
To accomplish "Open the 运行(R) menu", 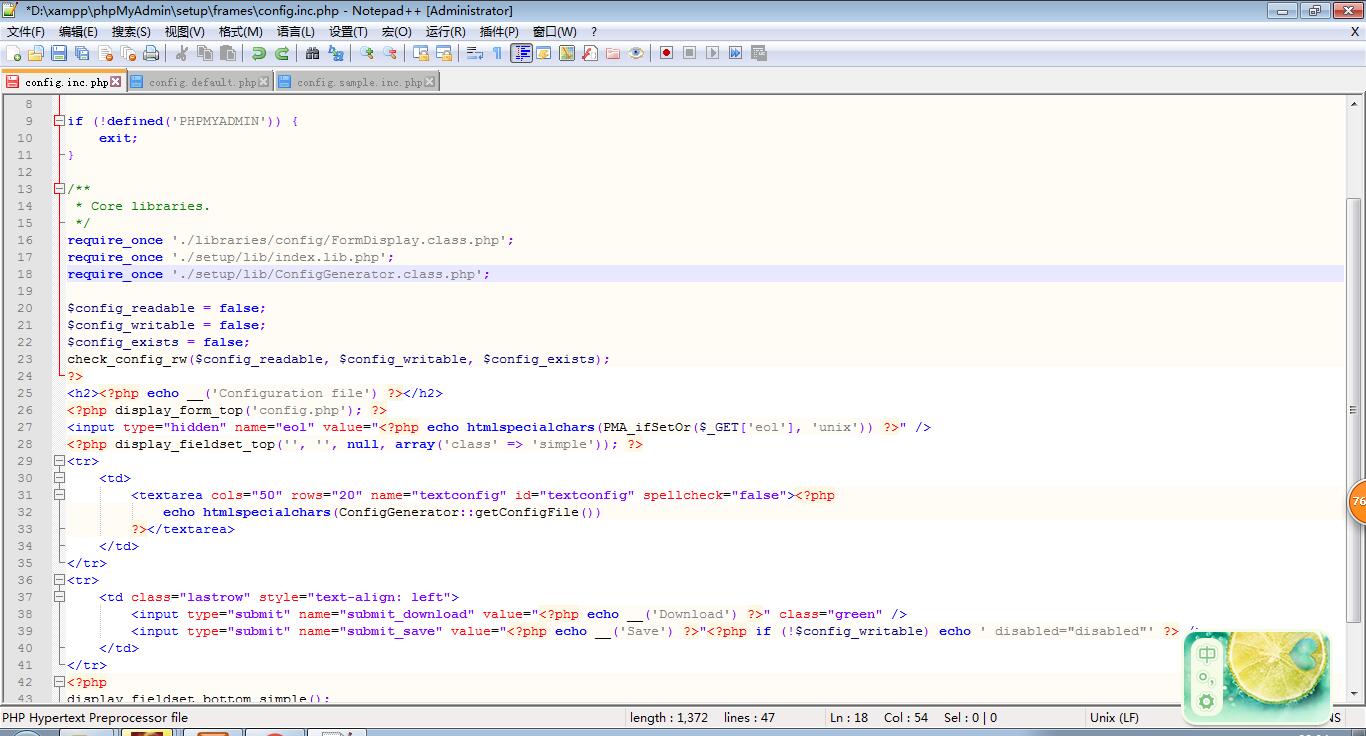I will pos(445,32).
